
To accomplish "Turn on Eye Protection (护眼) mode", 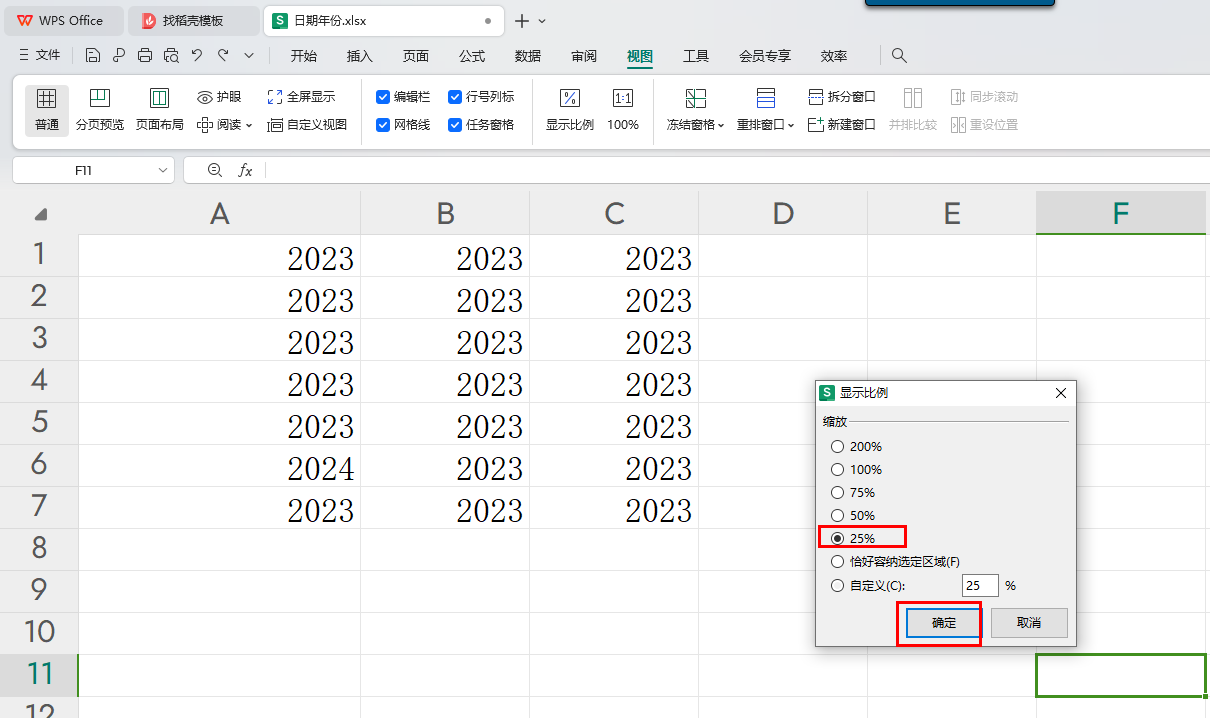I will point(219,97).
